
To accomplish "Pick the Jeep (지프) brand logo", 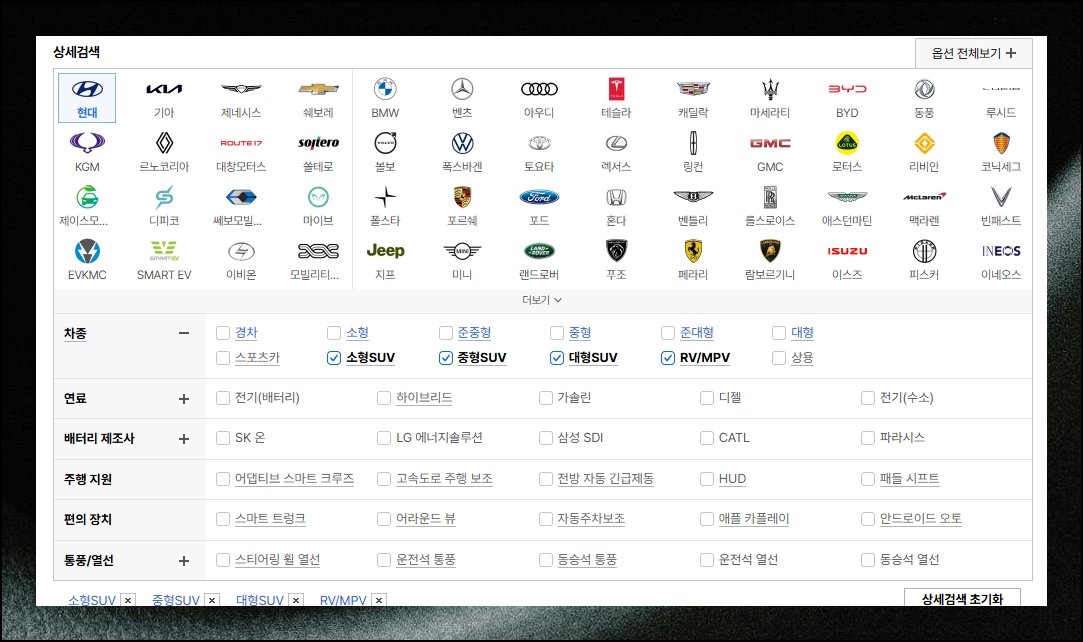I will click(x=385, y=251).
